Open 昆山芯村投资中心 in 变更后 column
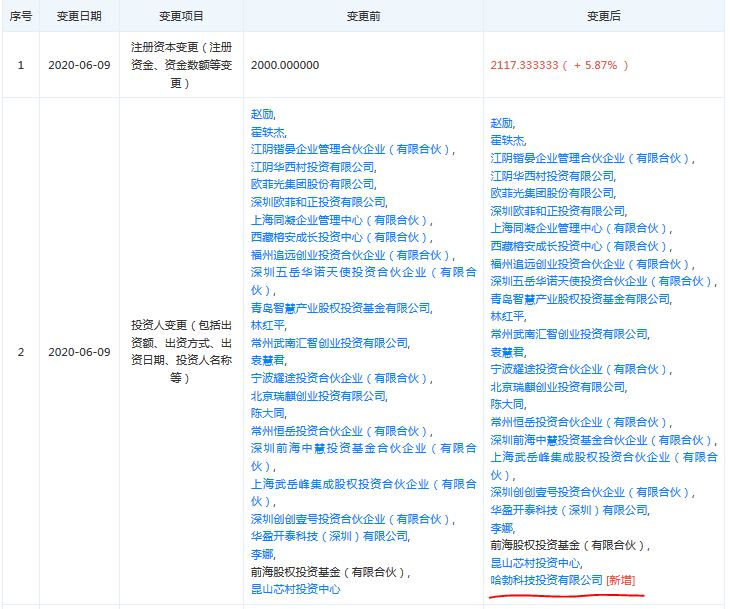The height and width of the screenshot is (609, 730). [535, 563]
